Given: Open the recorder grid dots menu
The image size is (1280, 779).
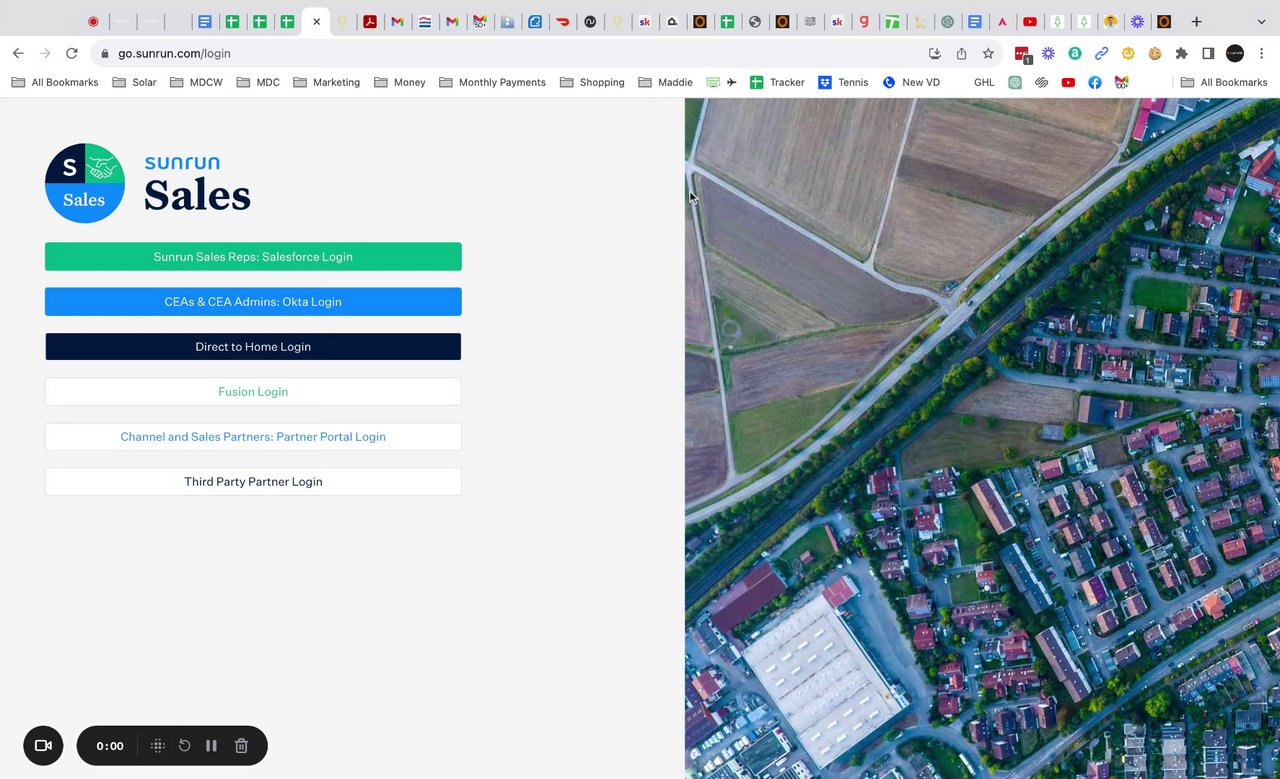Looking at the screenshot, I should [x=157, y=746].
